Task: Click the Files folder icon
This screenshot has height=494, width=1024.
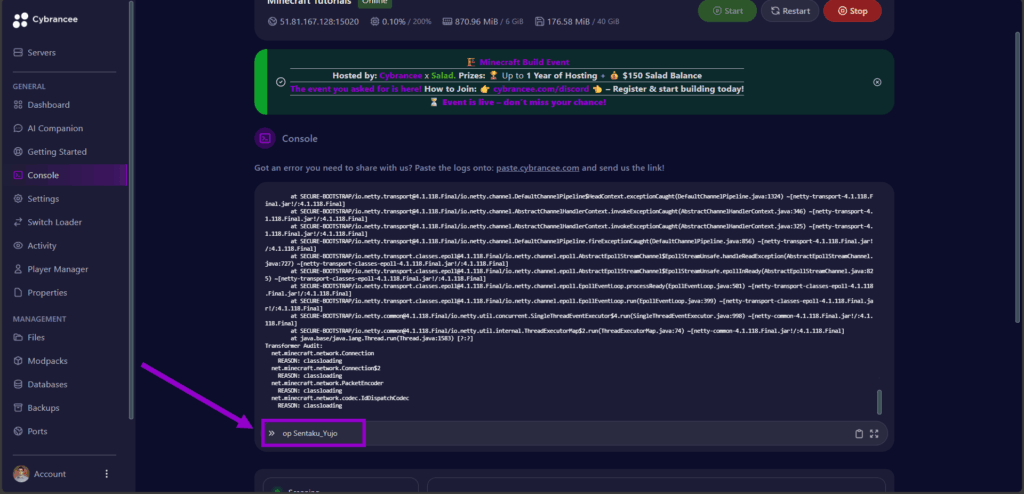Action: (x=18, y=337)
